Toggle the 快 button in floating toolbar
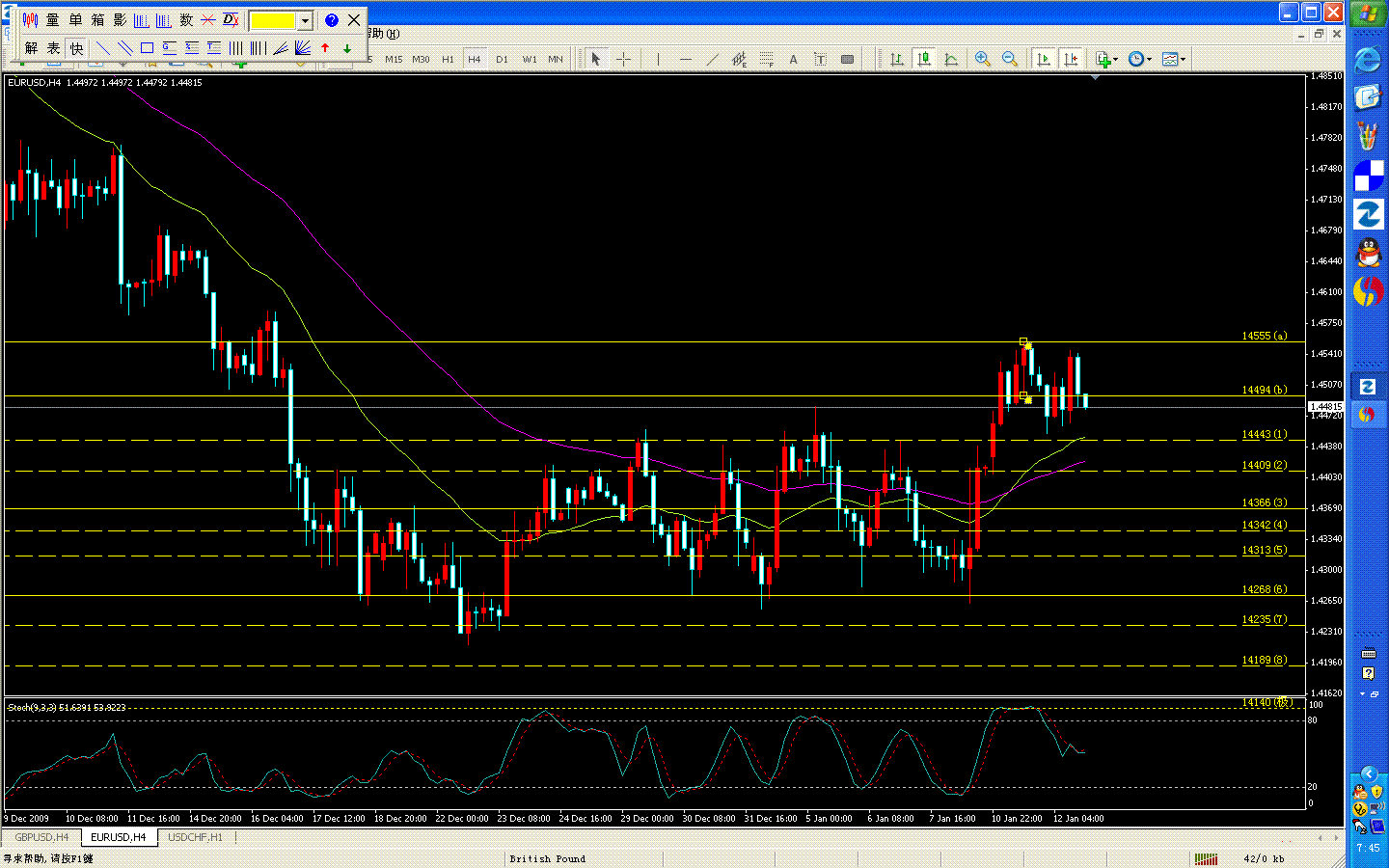The image size is (1389, 868). [76, 48]
